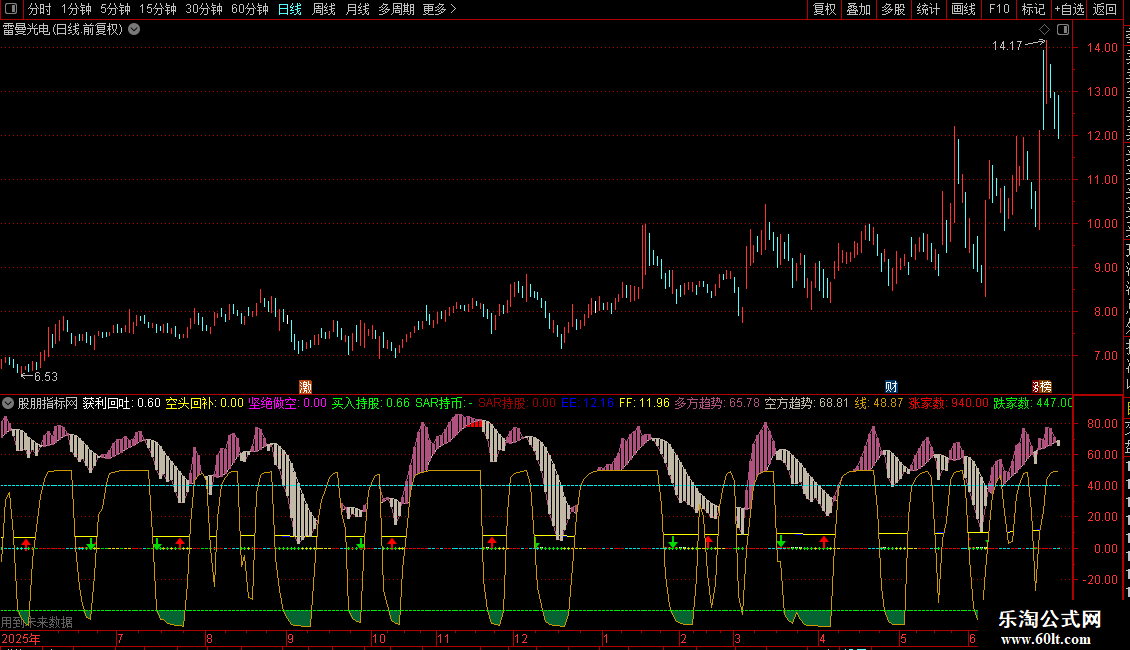Open F10 company info
Image resolution: width=1130 pixels, height=650 pixels.
pyautogui.click(x=999, y=9)
